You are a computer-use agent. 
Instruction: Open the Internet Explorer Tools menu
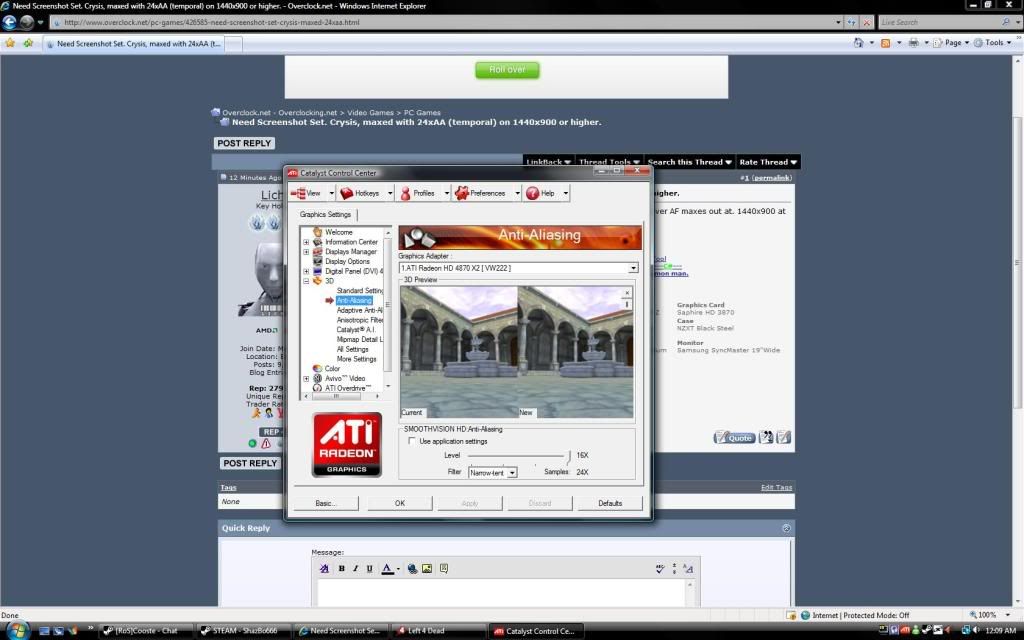tap(993, 43)
